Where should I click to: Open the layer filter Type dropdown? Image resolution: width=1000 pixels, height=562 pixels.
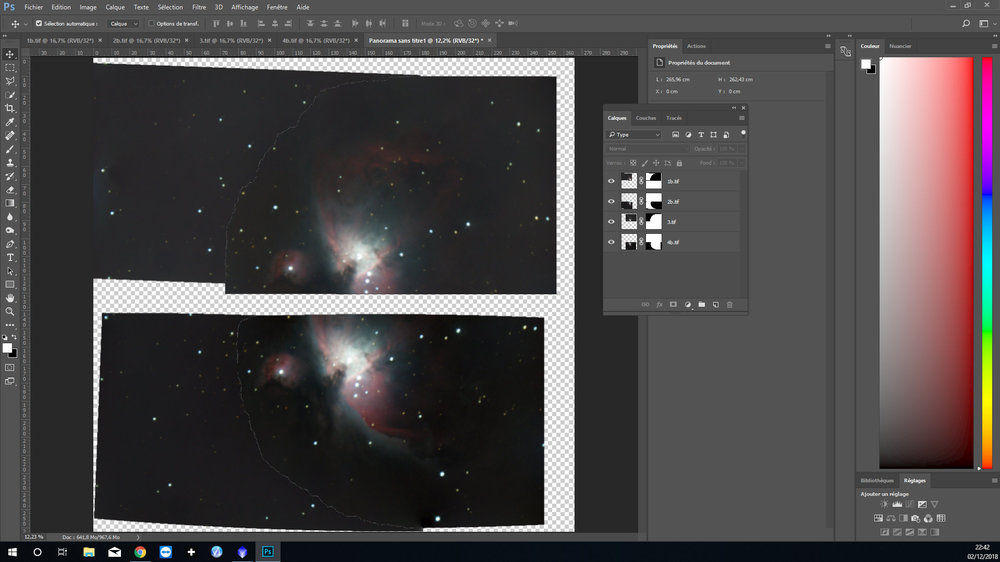[633, 135]
